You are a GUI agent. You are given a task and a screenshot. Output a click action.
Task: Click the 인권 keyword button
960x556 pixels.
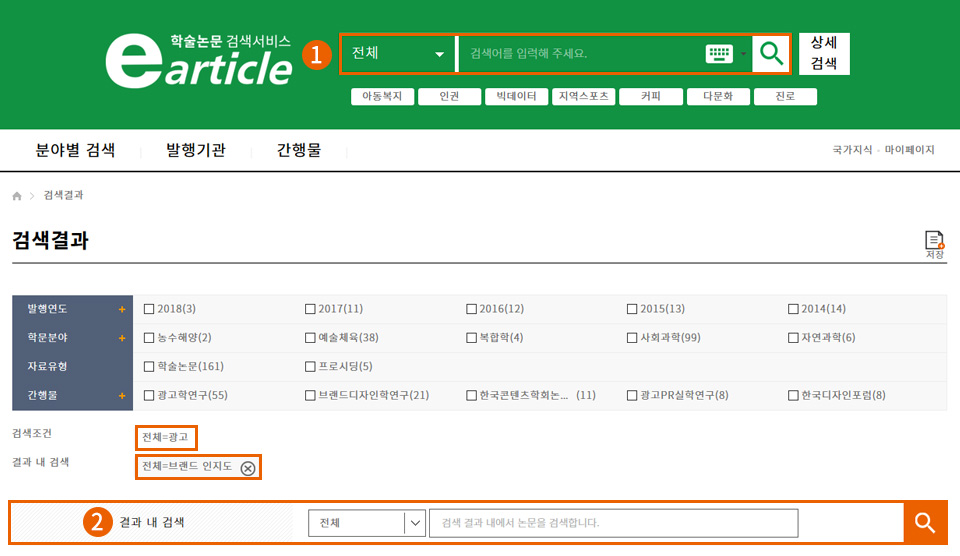point(449,97)
